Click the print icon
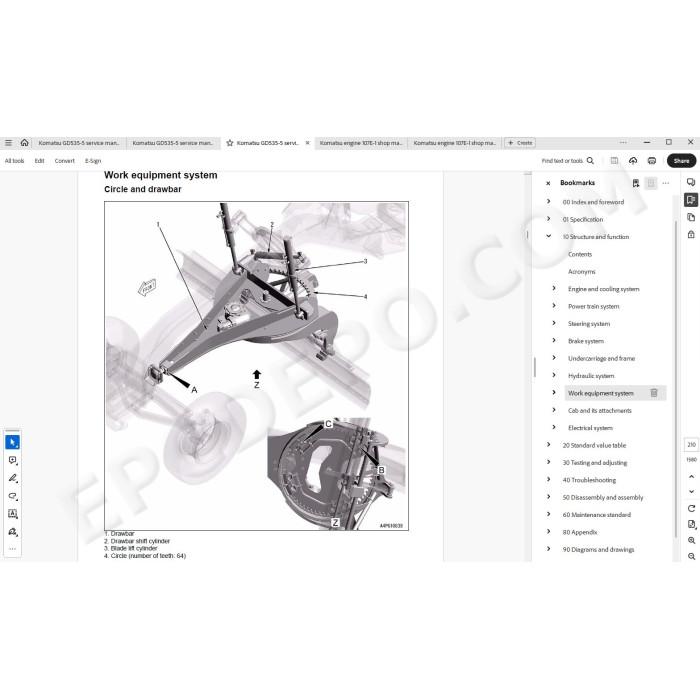700x700 pixels. [652, 161]
